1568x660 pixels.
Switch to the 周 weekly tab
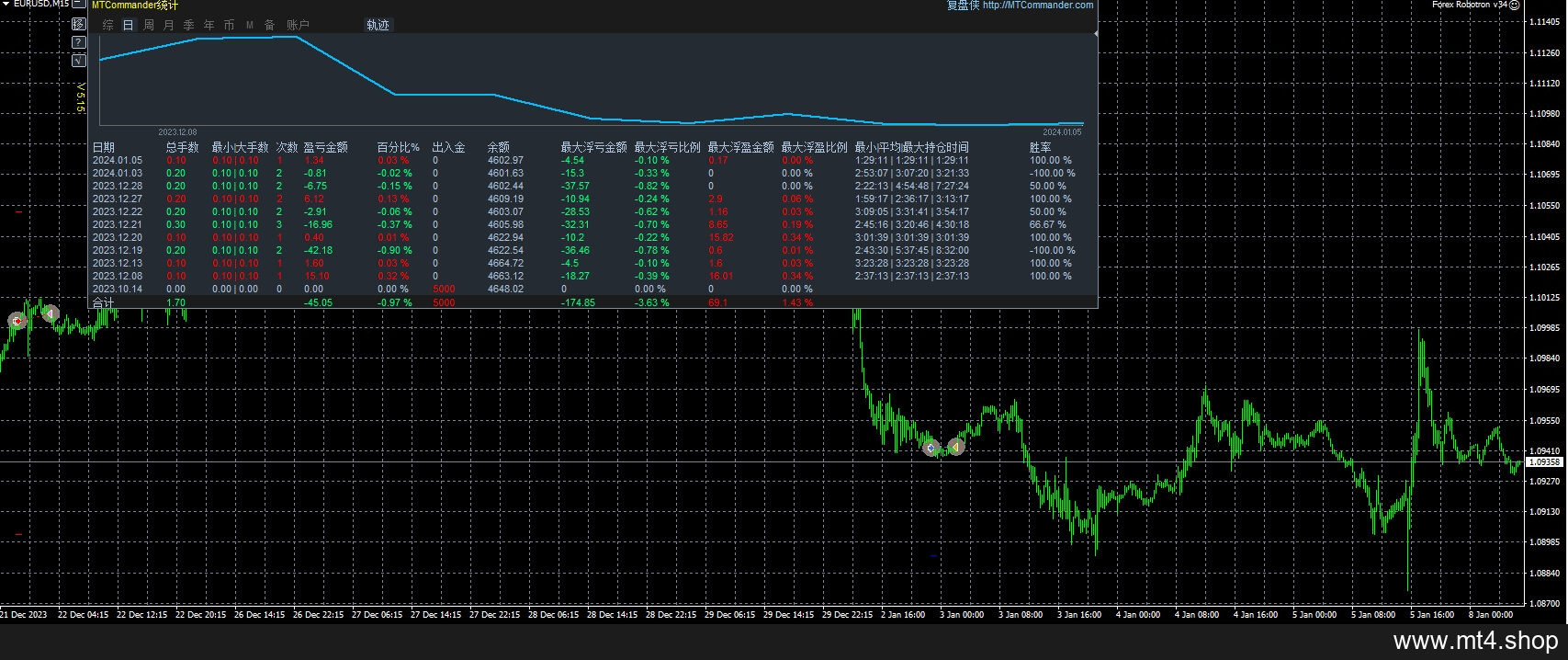coord(149,25)
